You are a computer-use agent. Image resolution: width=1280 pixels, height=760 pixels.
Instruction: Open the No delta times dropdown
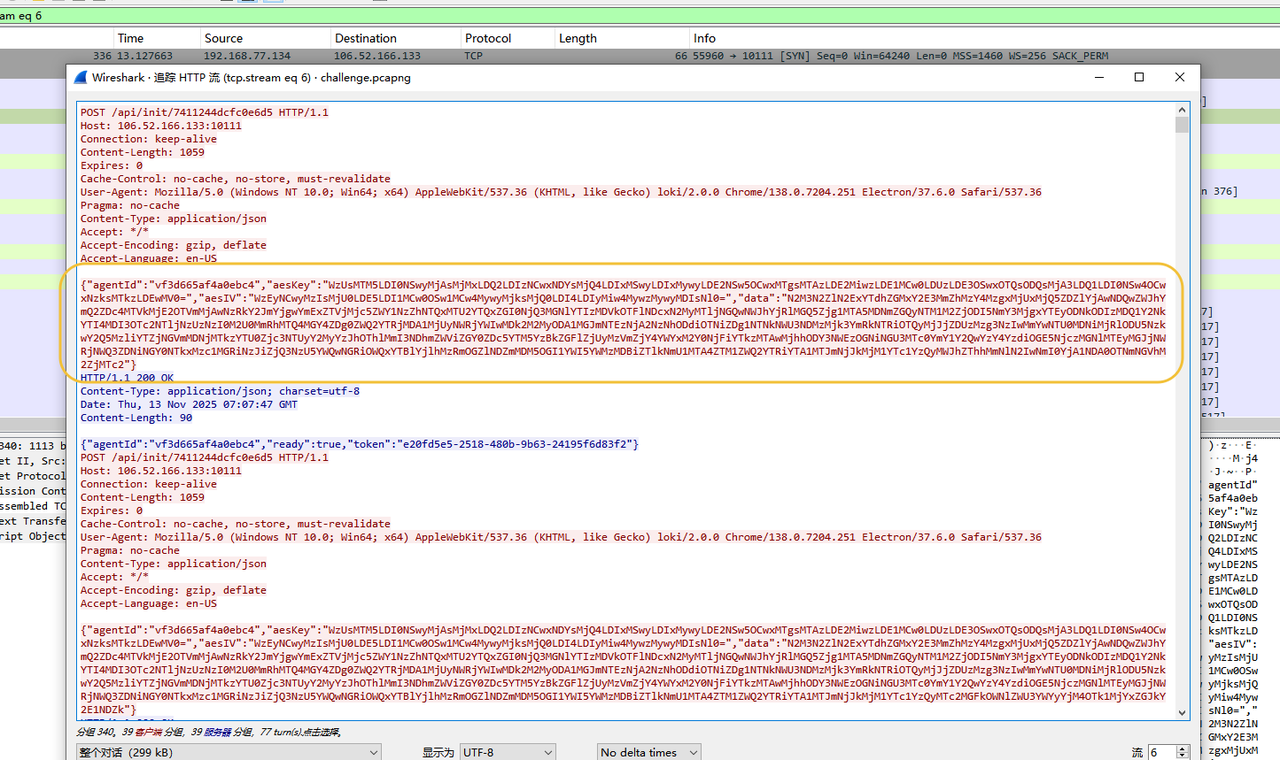tap(648, 752)
